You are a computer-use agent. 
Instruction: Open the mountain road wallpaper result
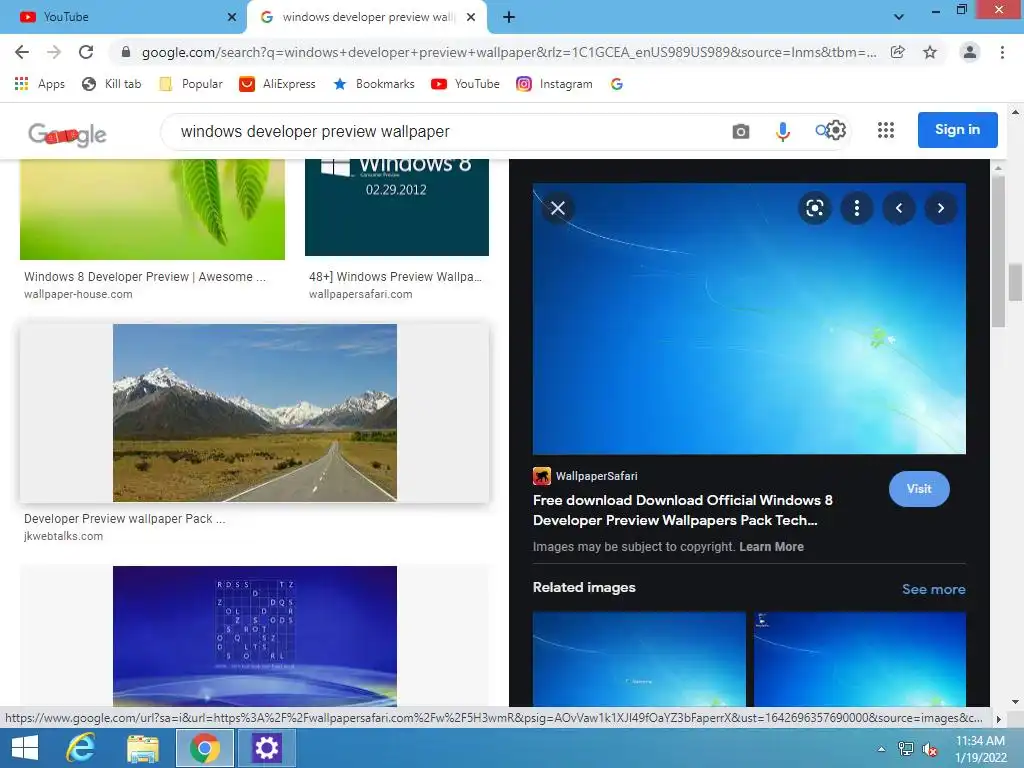coord(255,413)
